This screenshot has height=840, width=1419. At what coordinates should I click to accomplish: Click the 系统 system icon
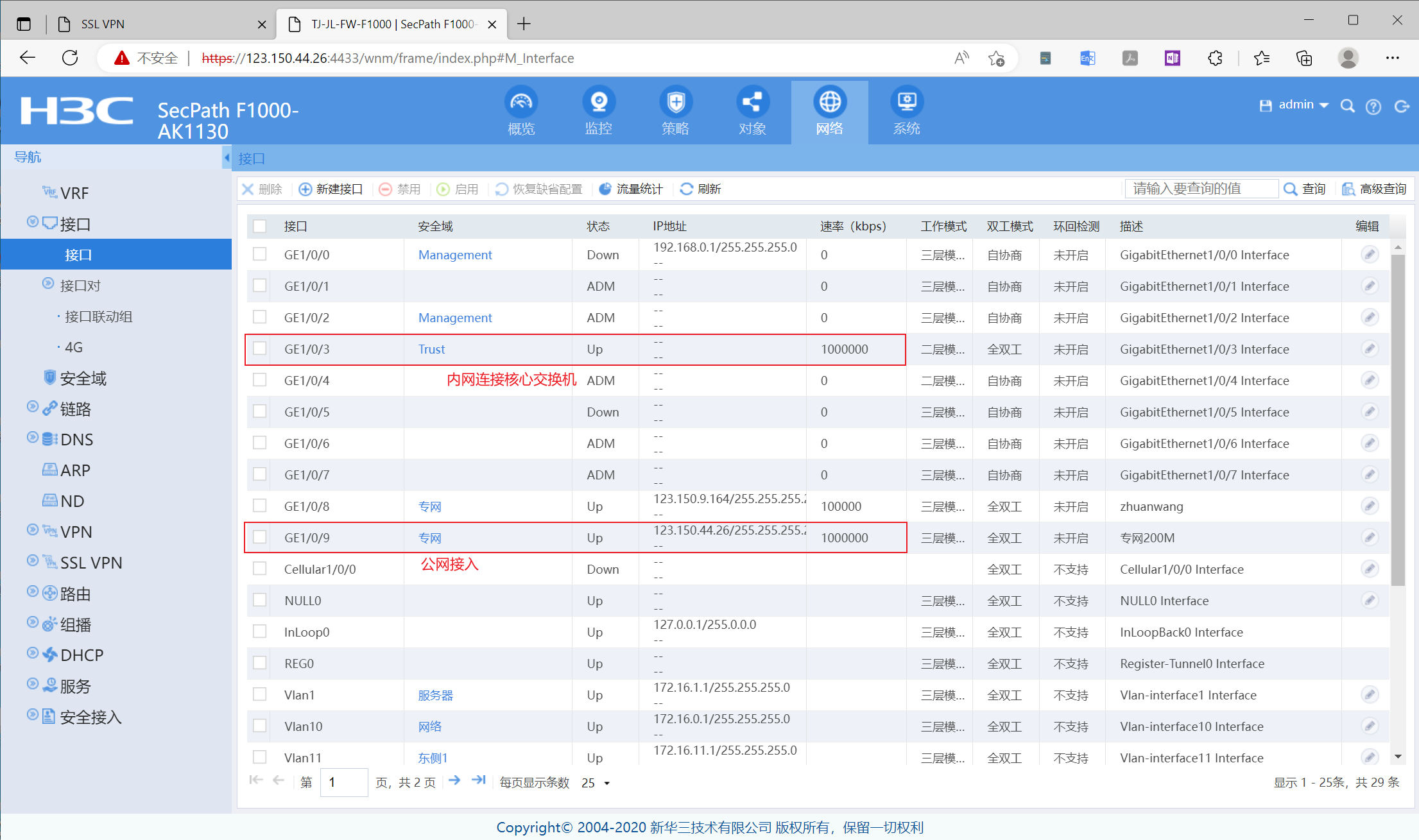906,103
